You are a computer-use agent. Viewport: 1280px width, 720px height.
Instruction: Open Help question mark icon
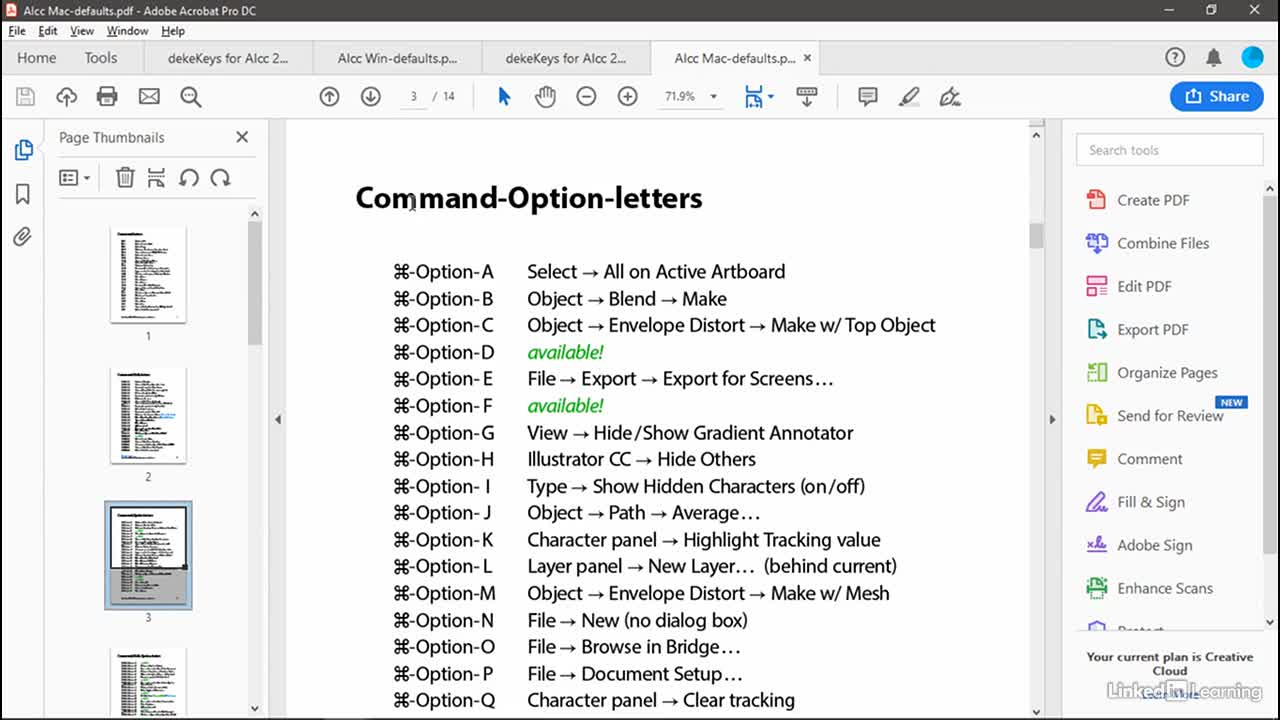tap(1175, 58)
